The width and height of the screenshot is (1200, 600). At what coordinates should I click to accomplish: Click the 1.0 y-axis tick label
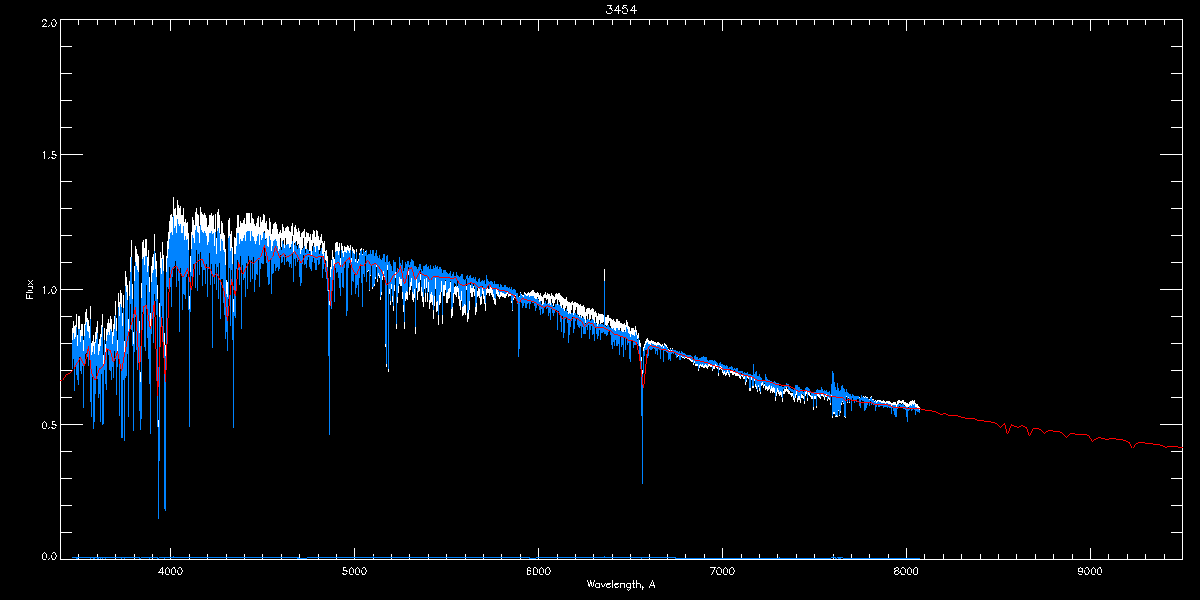[x=47, y=290]
